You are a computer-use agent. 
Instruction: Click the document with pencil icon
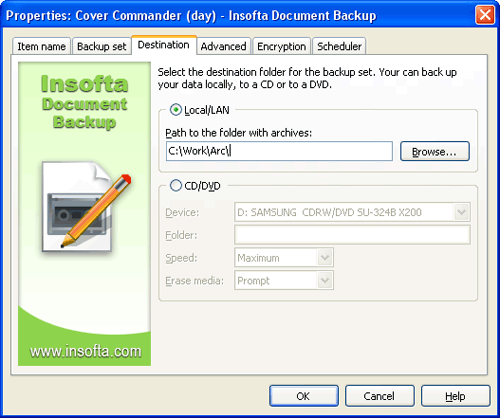(x=86, y=207)
